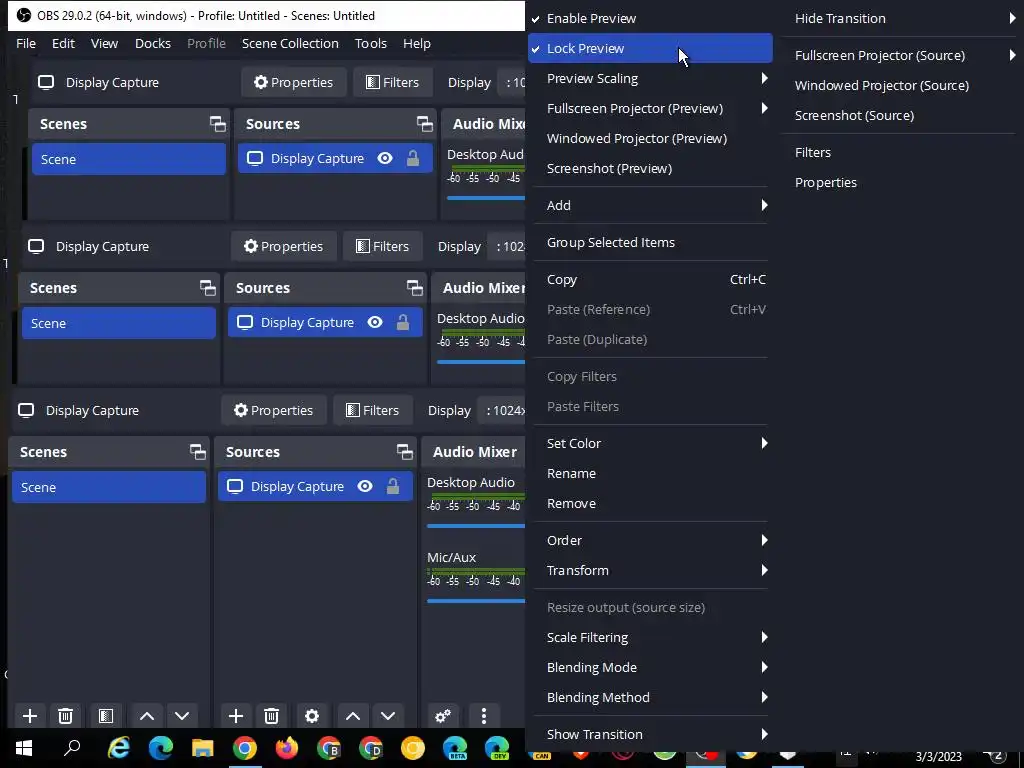
Task: Expand the Add submenu
Action: click(x=650, y=205)
